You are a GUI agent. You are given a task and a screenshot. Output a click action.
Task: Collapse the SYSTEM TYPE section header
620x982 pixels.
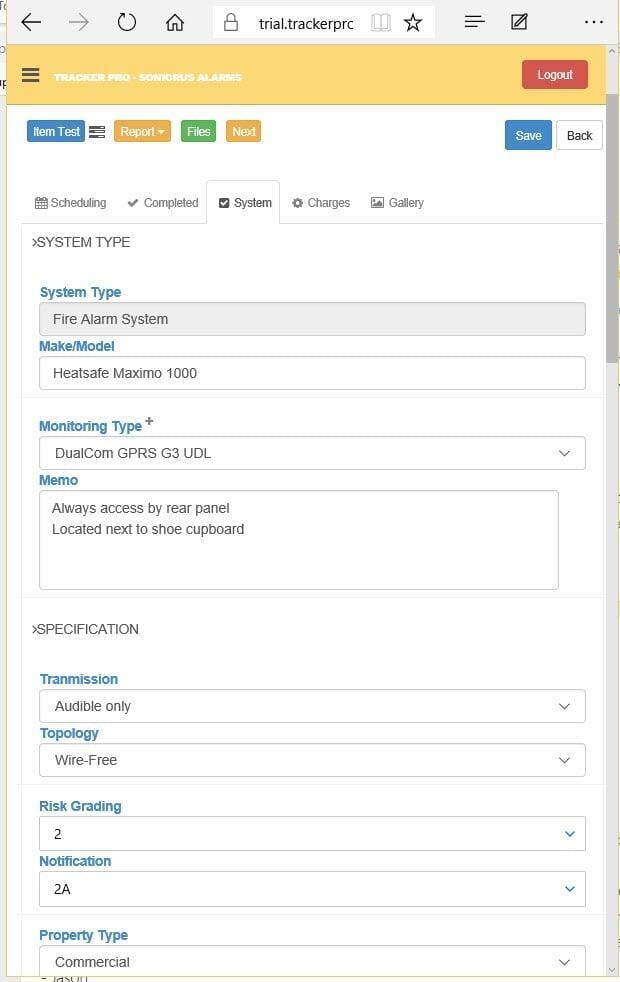[82, 242]
